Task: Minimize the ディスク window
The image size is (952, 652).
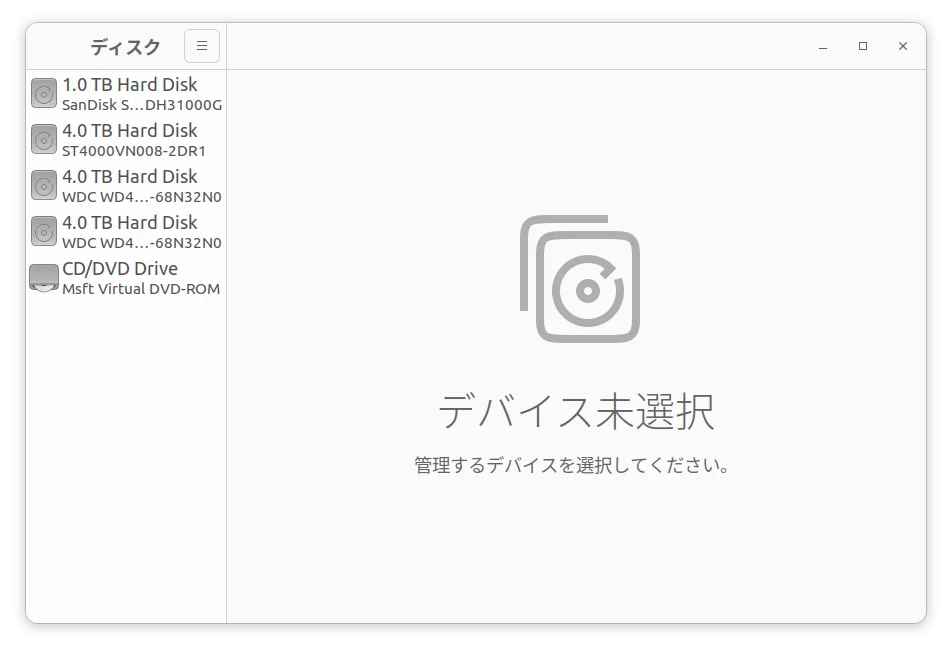Action: tap(823, 46)
